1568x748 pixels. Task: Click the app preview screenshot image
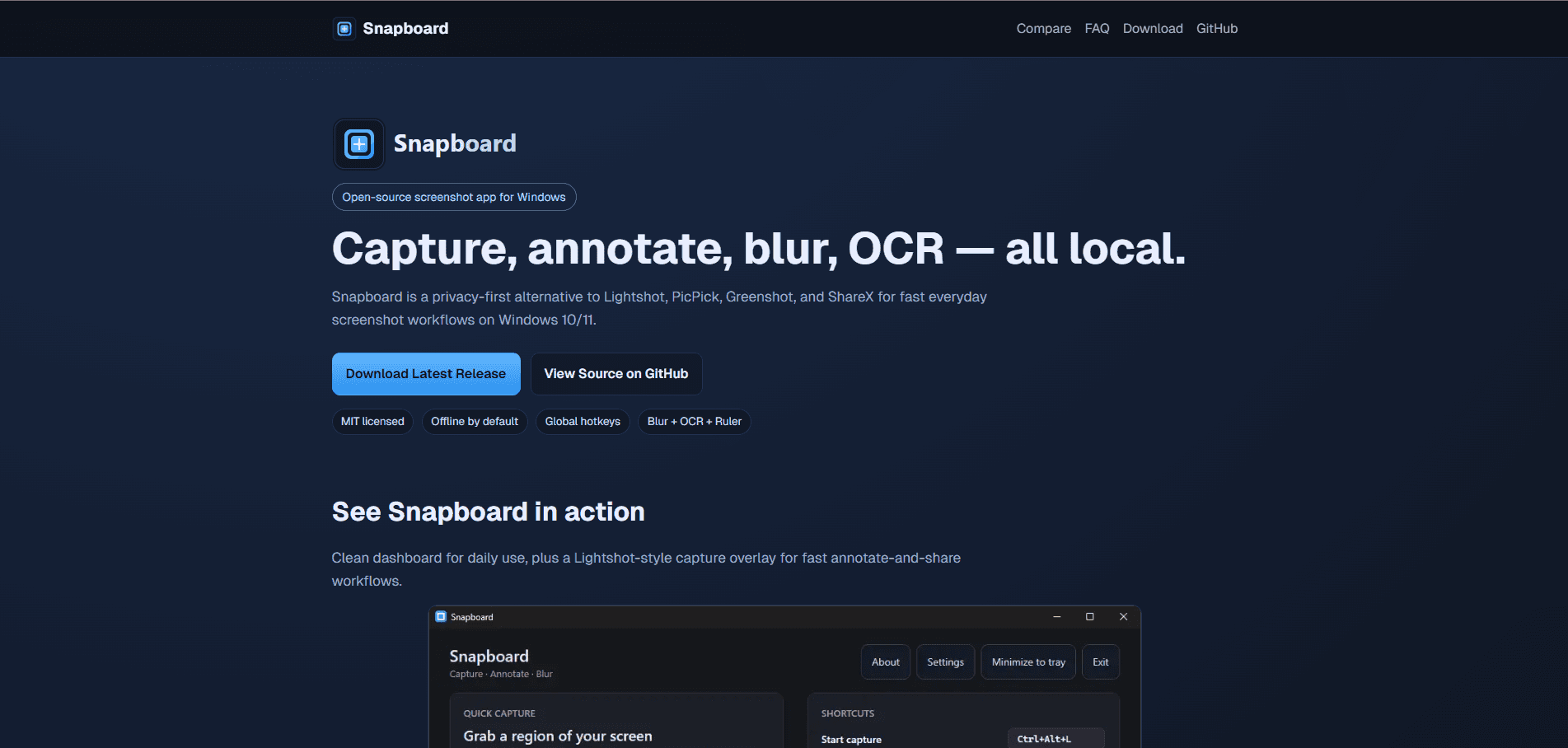point(784,677)
